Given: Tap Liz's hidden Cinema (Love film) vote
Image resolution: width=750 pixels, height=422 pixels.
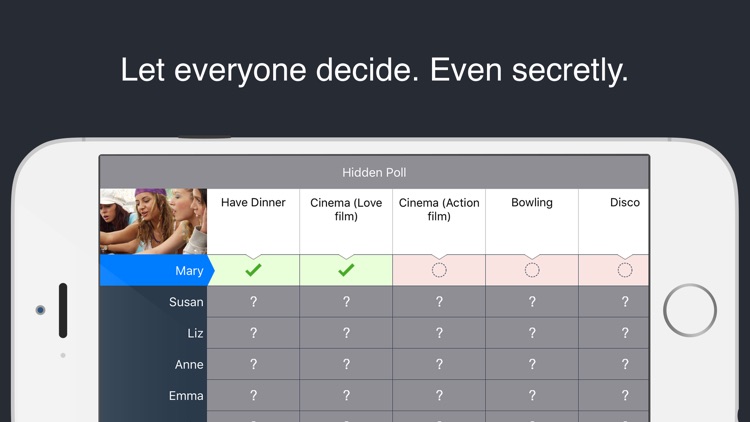Looking at the screenshot, I should [x=346, y=333].
